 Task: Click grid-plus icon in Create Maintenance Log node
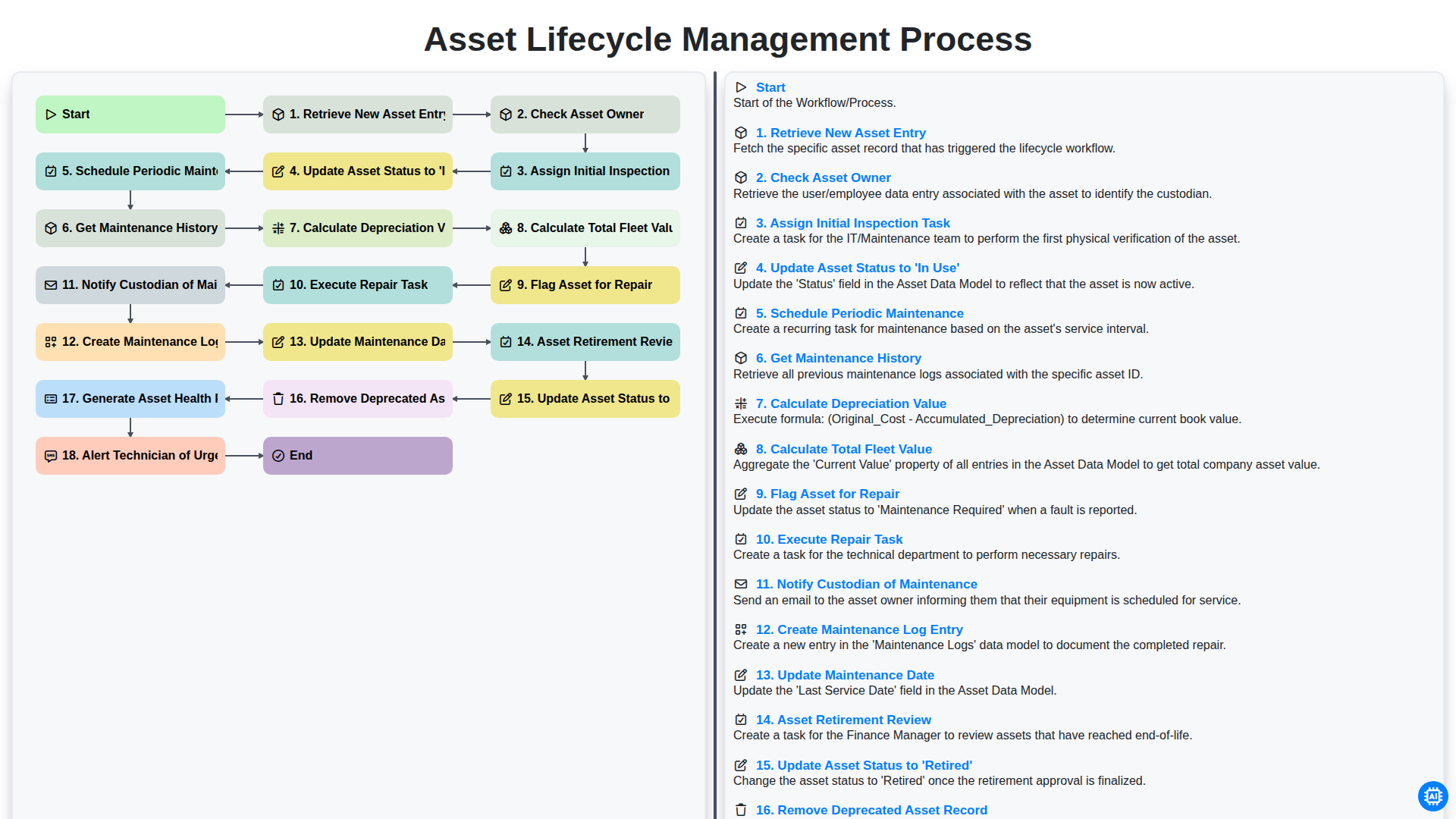[51, 342]
